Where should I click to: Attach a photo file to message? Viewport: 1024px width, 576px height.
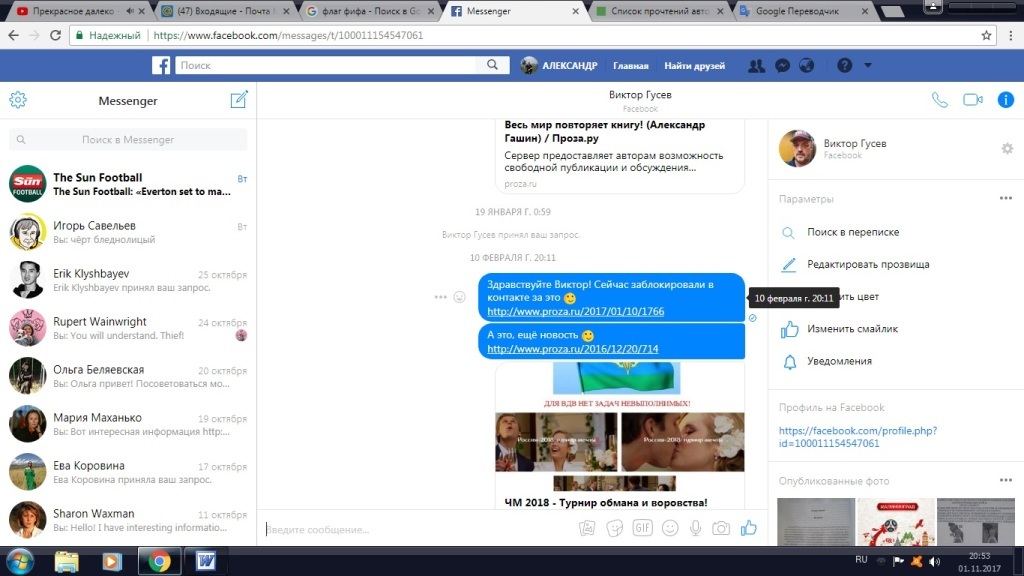pos(587,528)
